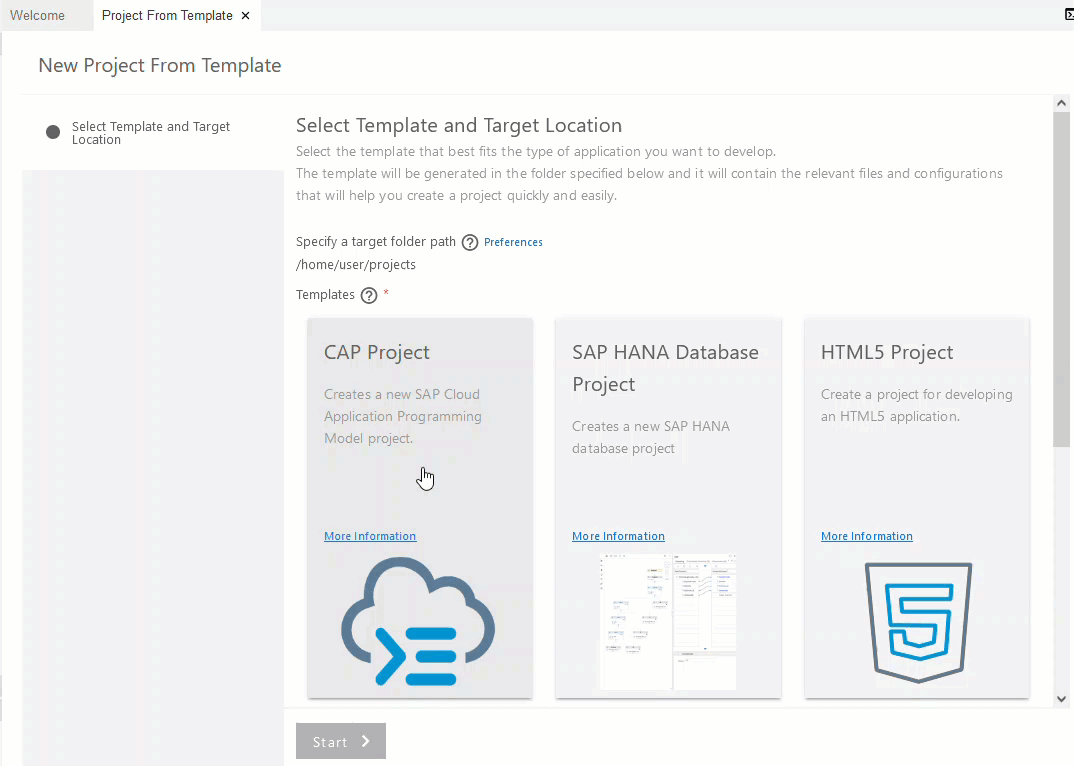Select the 'Select Template and Target Location' step

tap(151, 133)
